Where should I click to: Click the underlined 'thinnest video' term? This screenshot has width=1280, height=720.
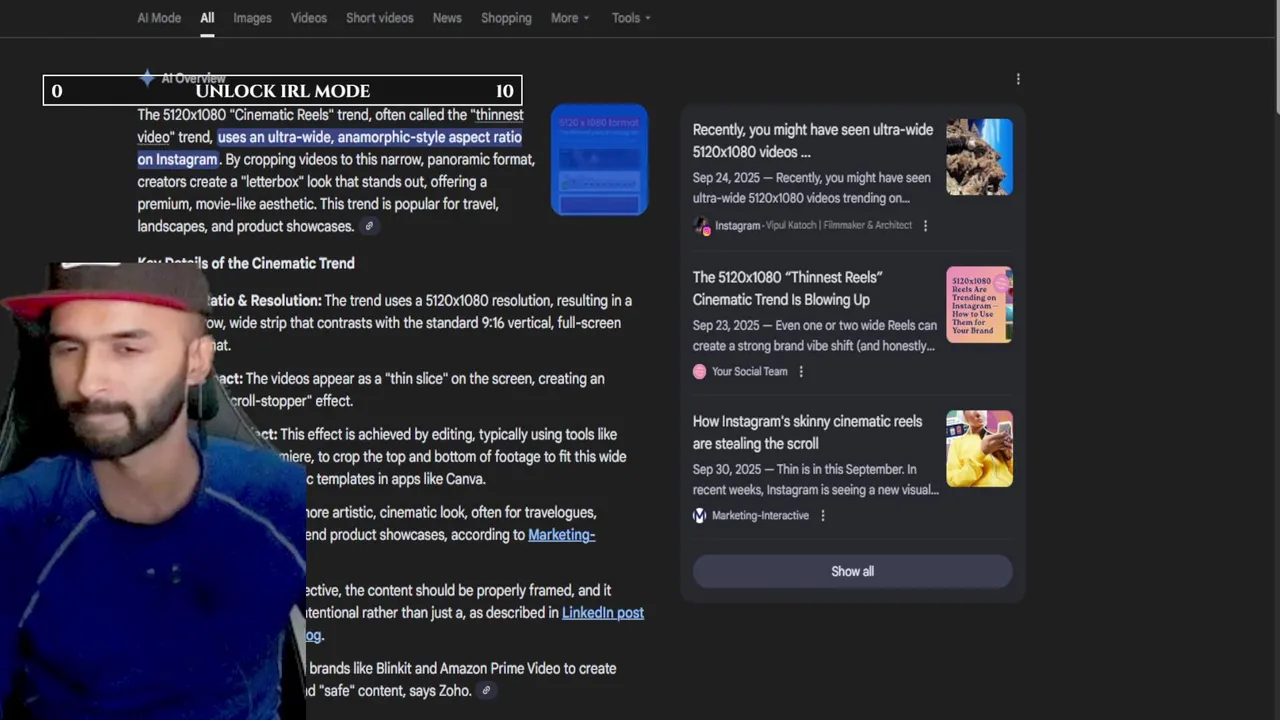click(x=499, y=115)
